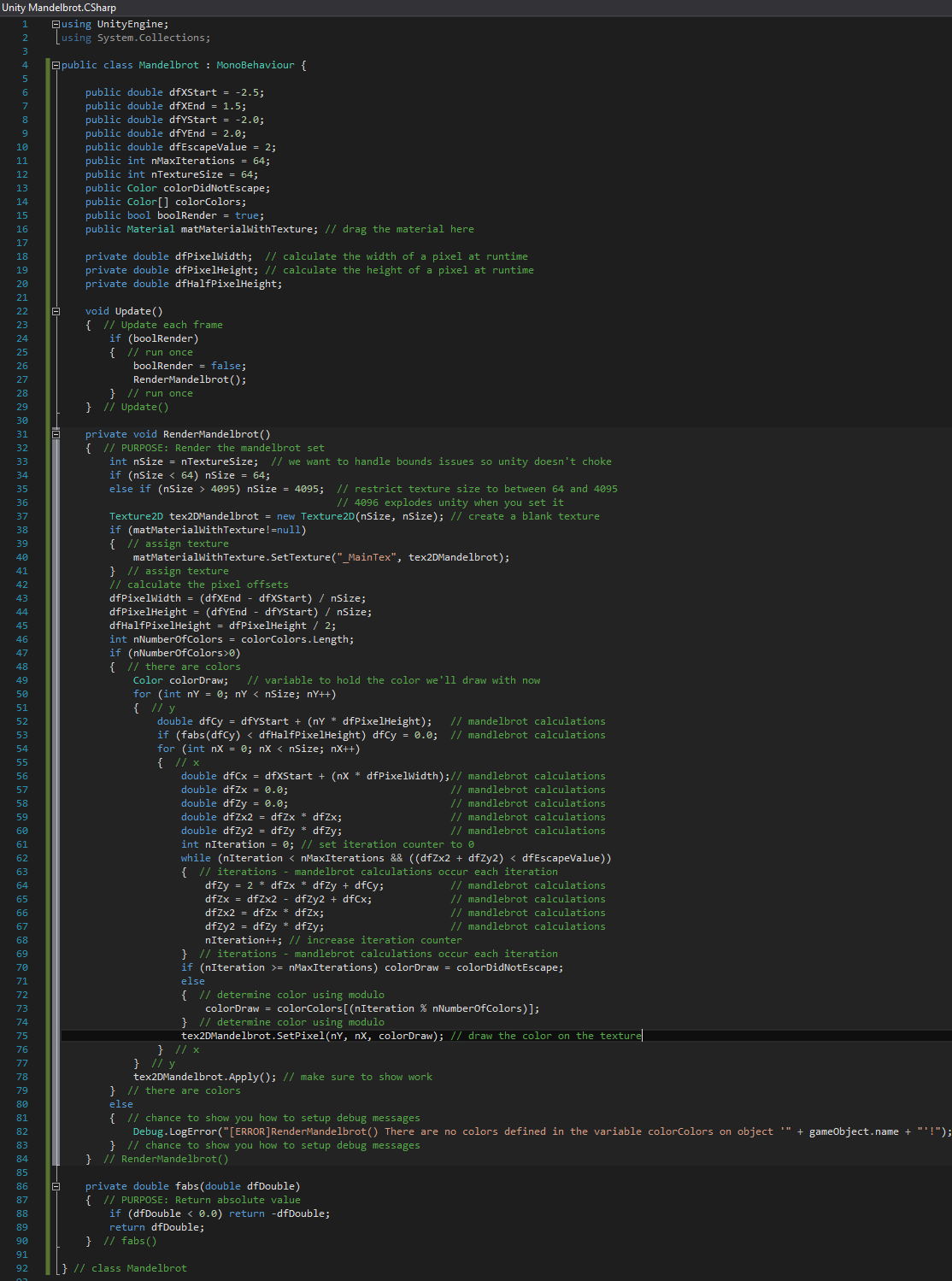The height and width of the screenshot is (1281, 952).
Task: Collapse the fabs() method
Action: (56, 1186)
